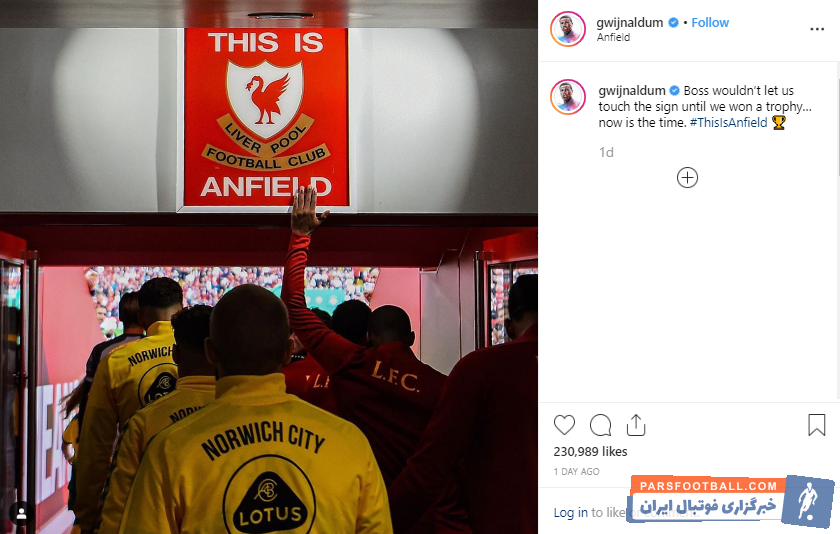Open the profile avatar beside the caption
Screen dimensions: 840x534
coord(568,97)
